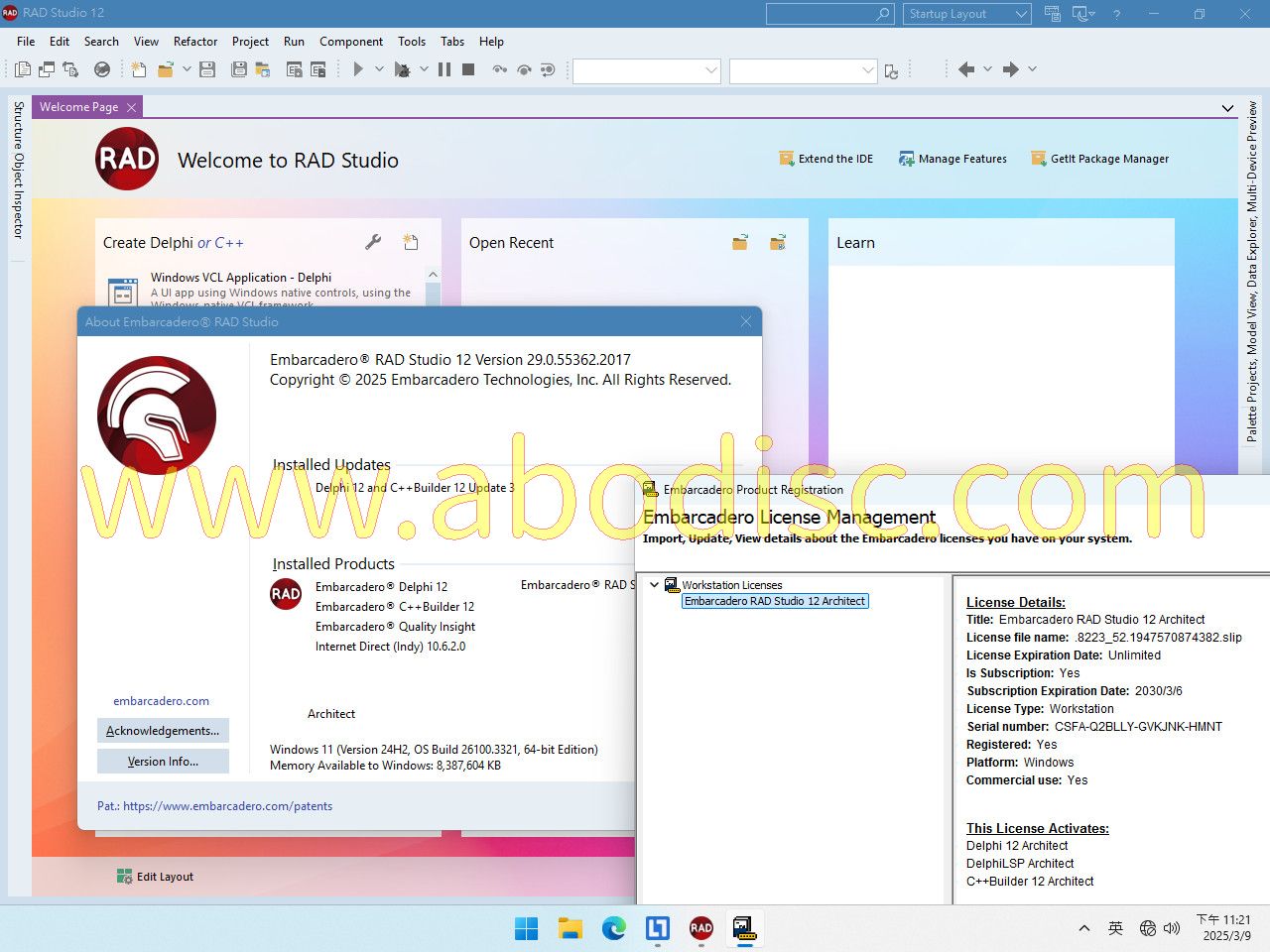Click Manage Features link
Viewport: 1270px width, 952px height.
point(952,159)
